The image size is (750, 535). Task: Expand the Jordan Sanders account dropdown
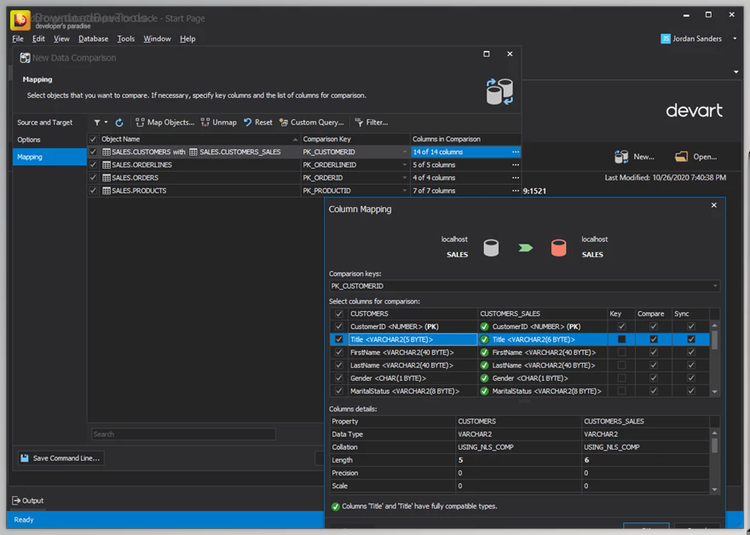735,39
